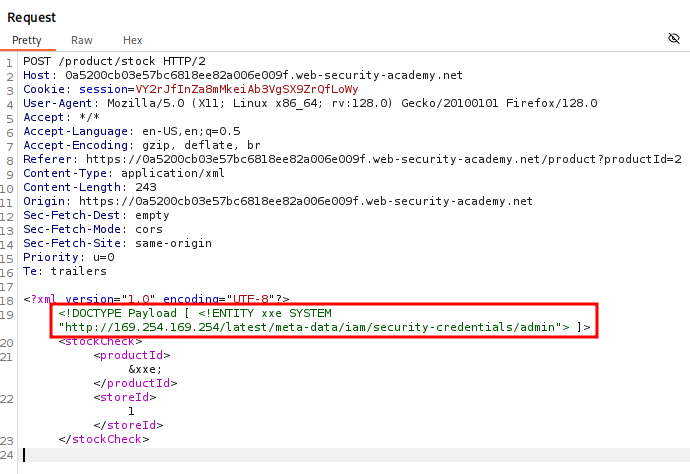Click the Referer header URL

(x=384, y=159)
